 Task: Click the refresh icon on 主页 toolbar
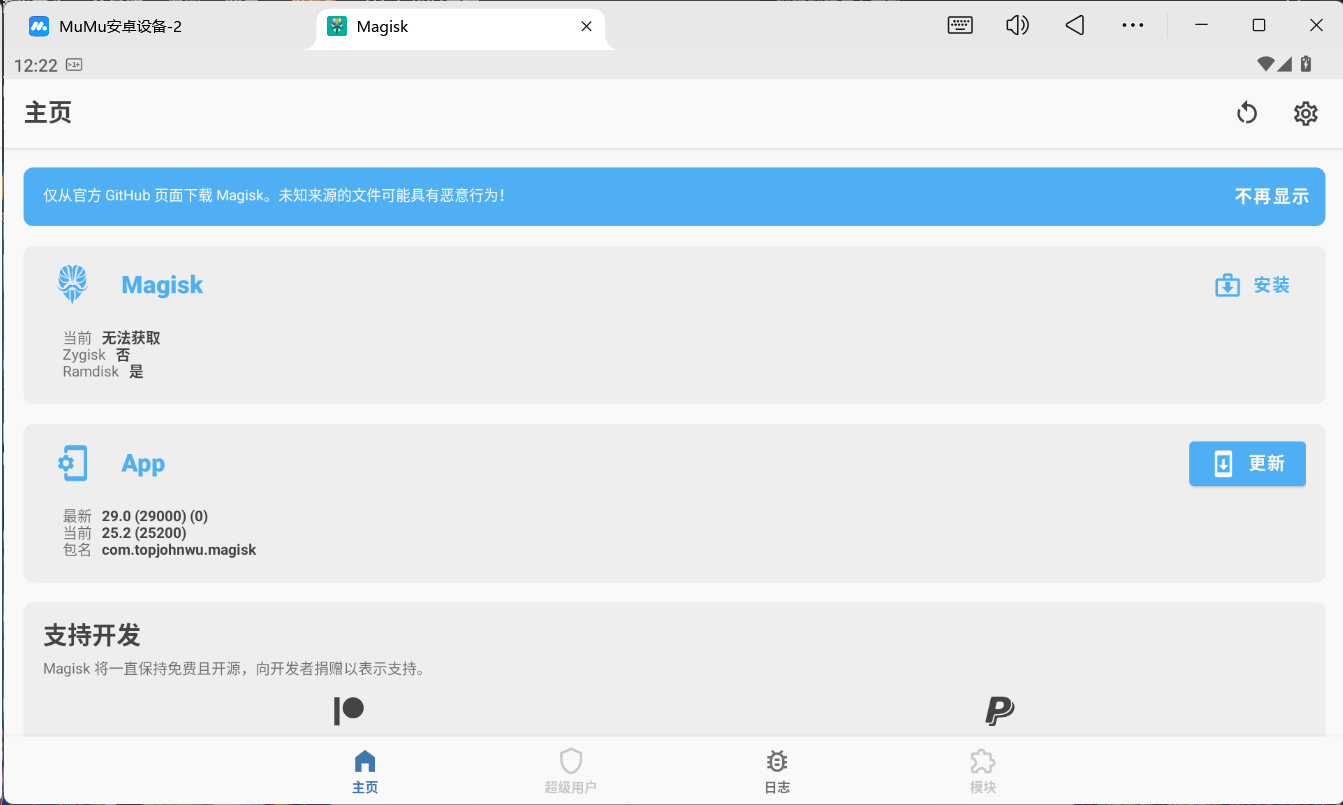(1246, 113)
